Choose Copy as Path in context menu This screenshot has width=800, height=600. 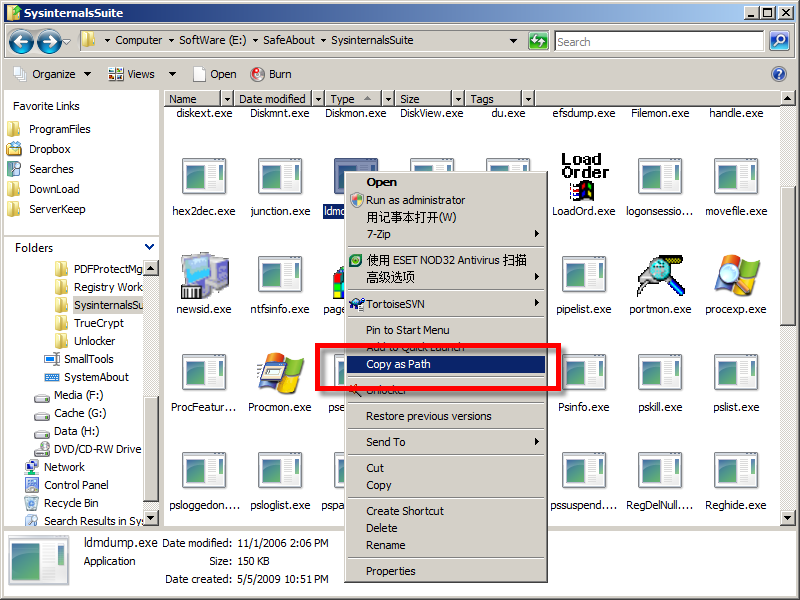coord(446,364)
